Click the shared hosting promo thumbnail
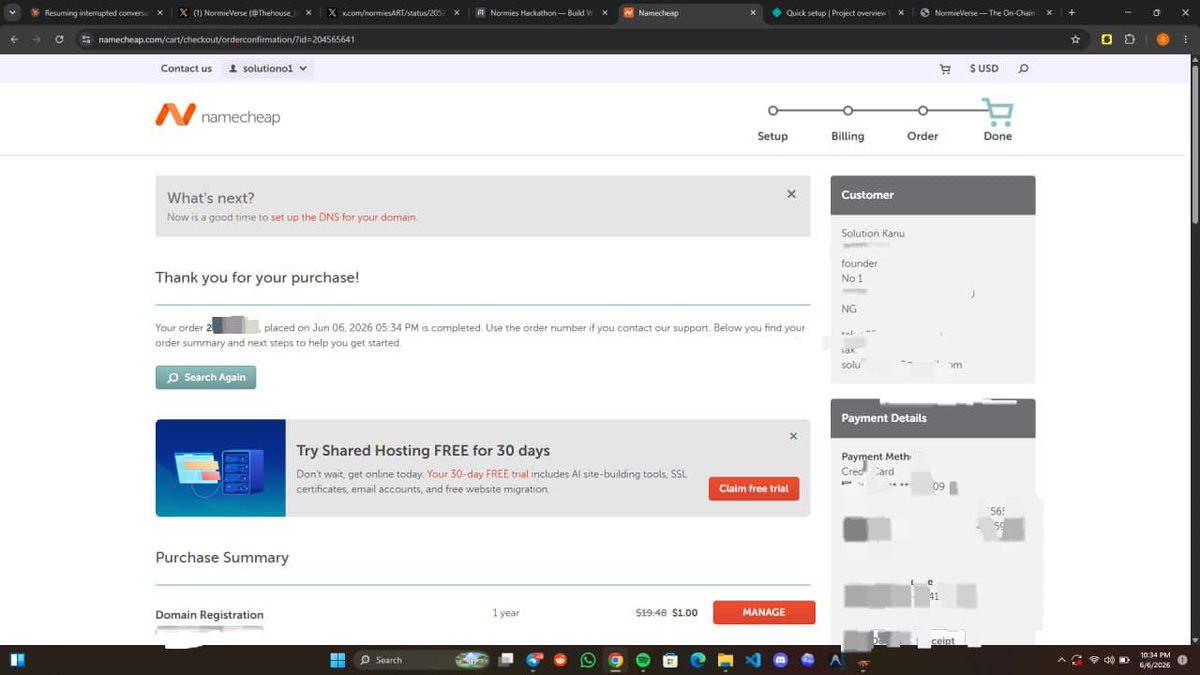Viewport: 1200px width, 675px height. tap(220, 468)
